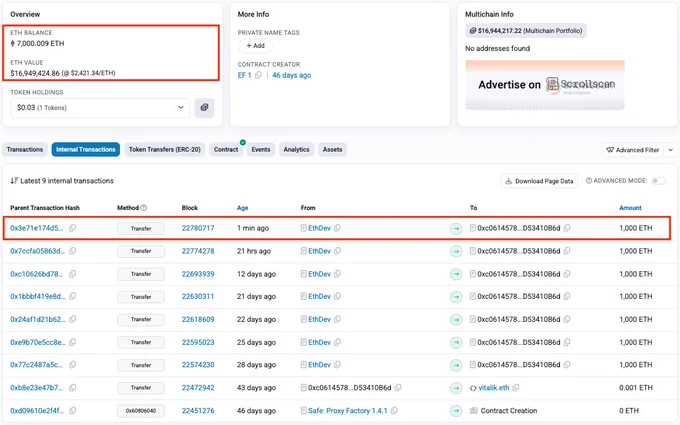The image size is (680, 425).
Task: Copy the contract creator EF 1 address
Action: click(258, 75)
